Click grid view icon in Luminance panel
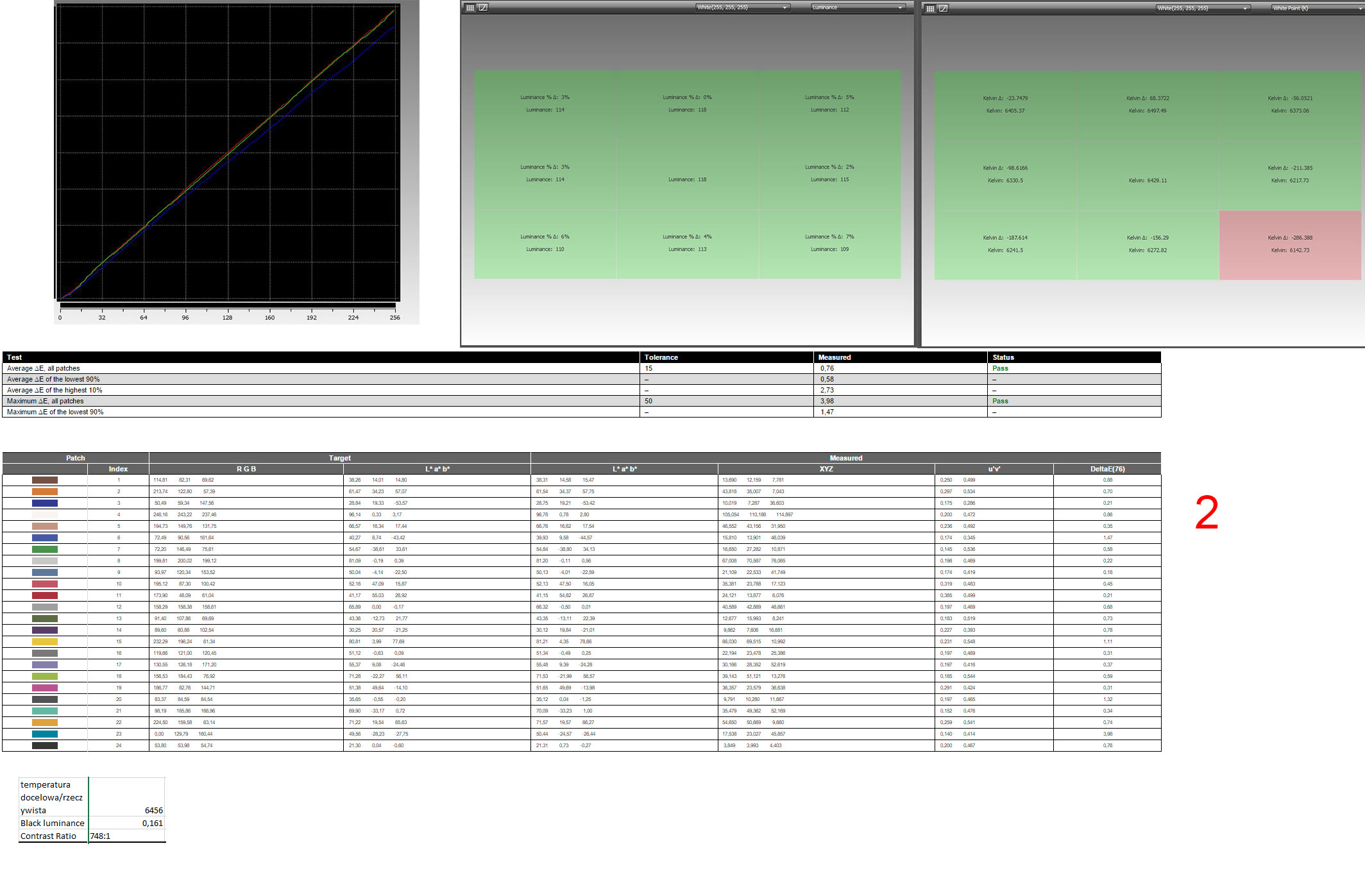 click(x=470, y=8)
